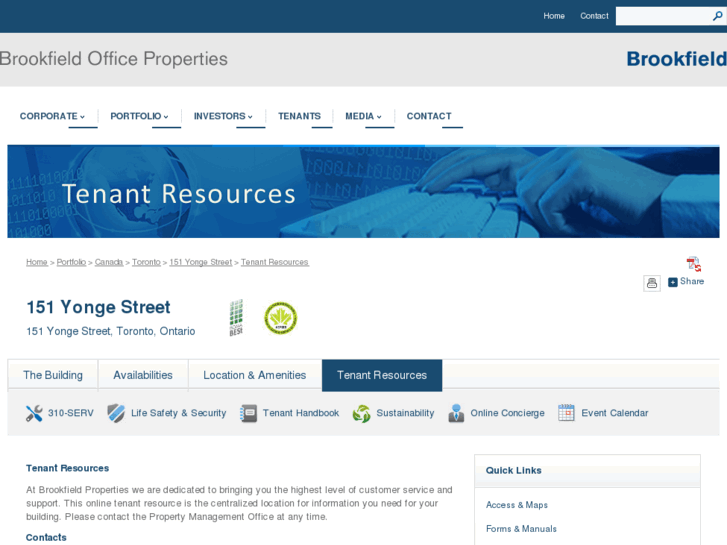
Task: Click the Brookfield Office Properties title
Action: [x=114, y=59]
